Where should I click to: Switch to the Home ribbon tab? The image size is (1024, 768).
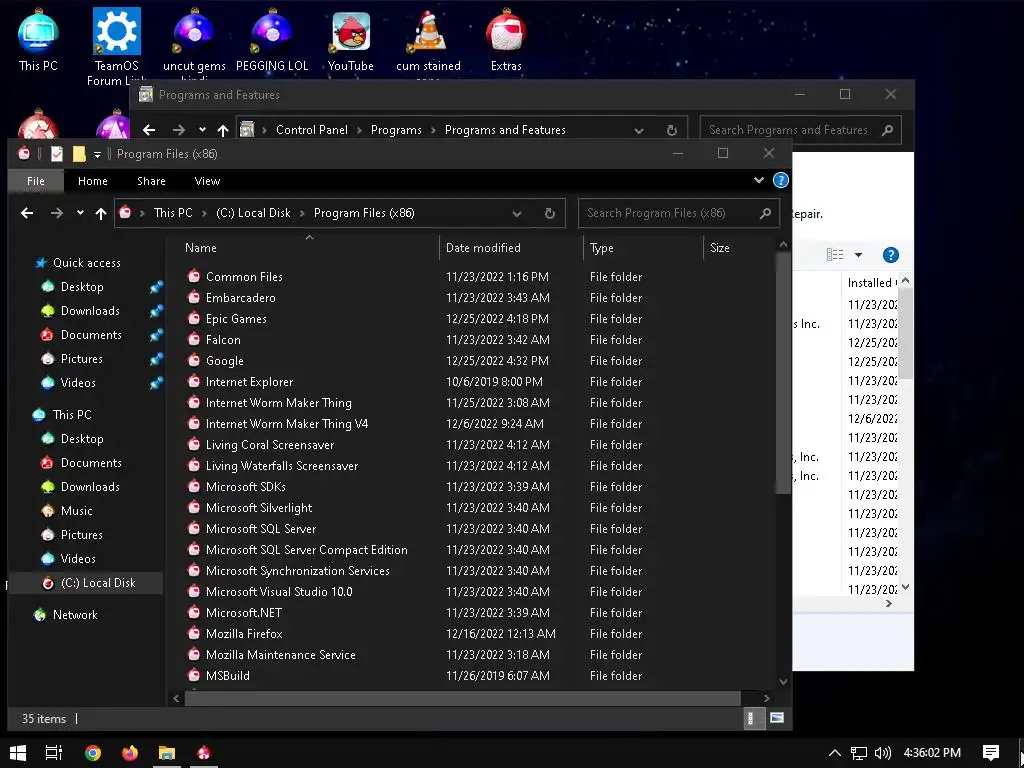point(93,181)
